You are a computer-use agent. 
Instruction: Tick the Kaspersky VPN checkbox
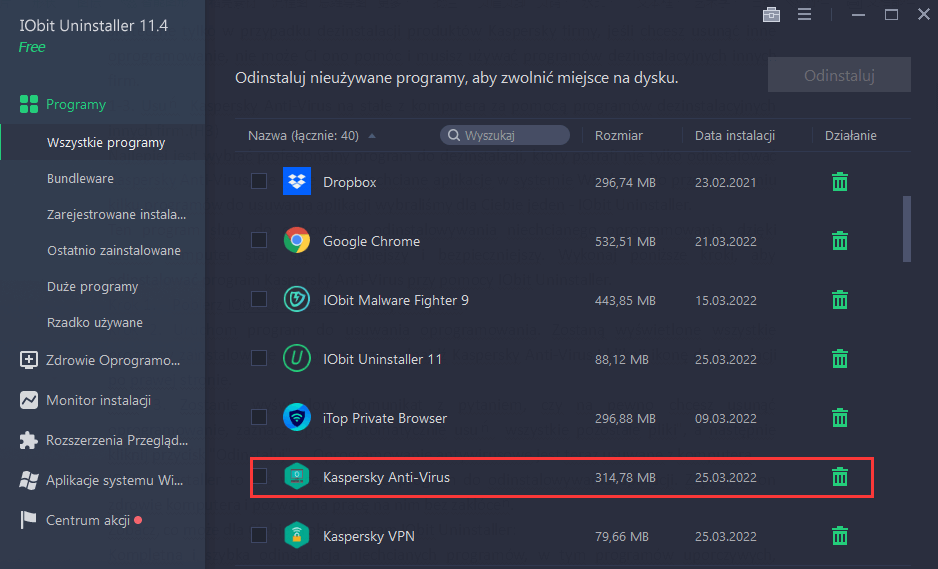click(x=259, y=535)
